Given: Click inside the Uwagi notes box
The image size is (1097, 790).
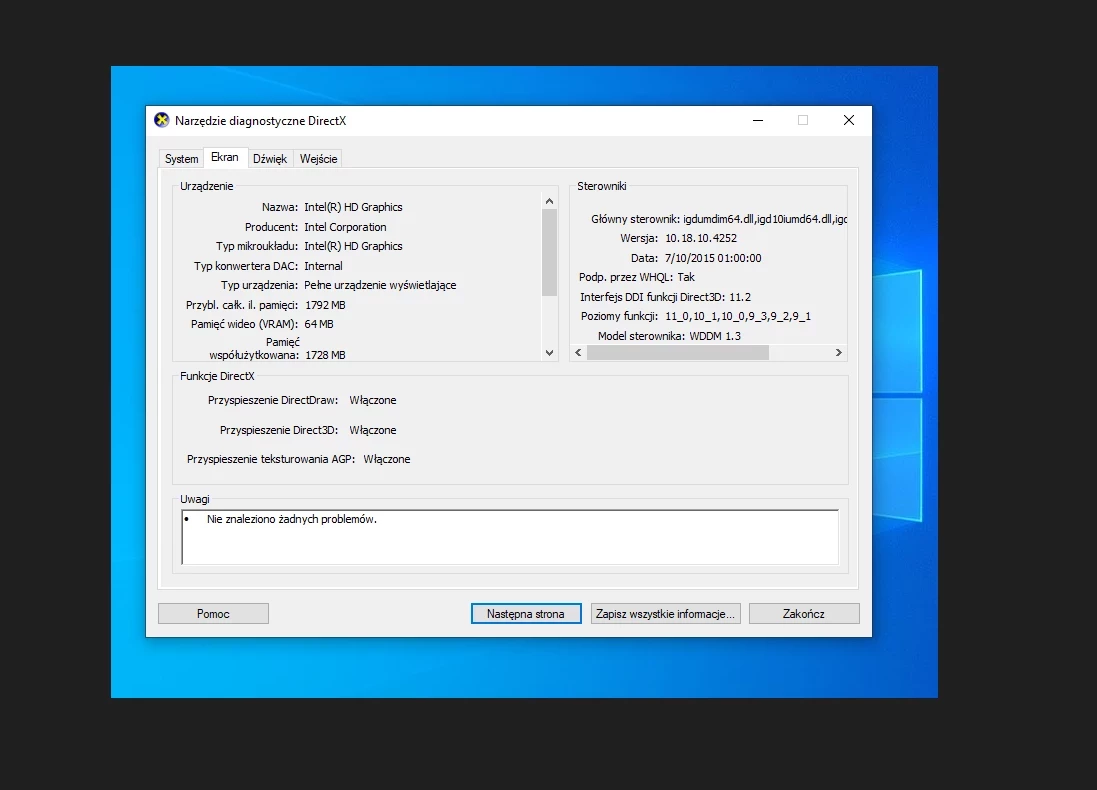Looking at the screenshot, I should [510, 538].
